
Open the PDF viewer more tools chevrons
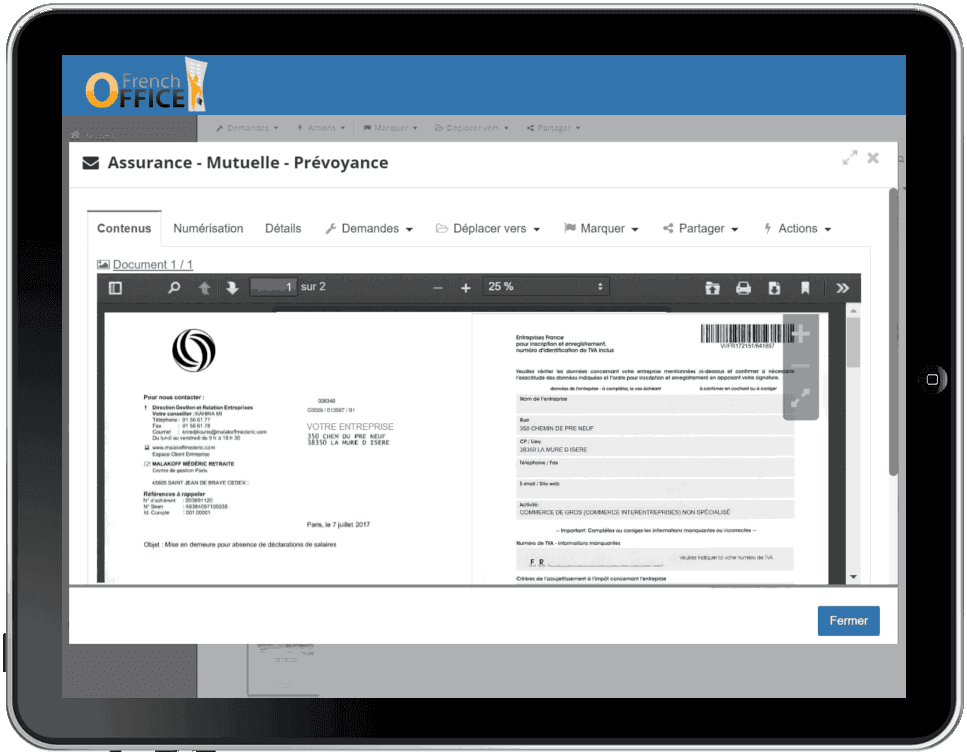tap(842, 288)
